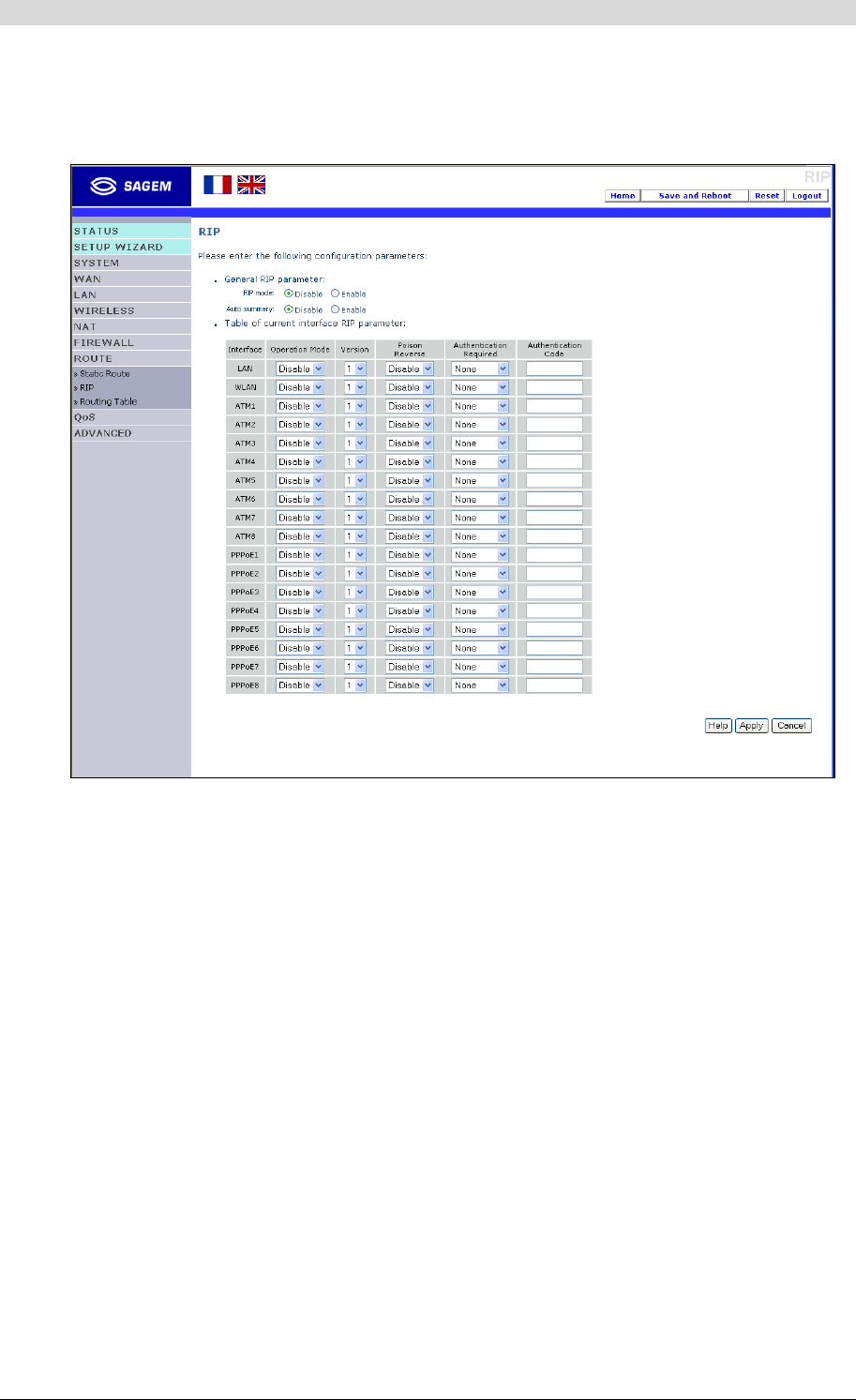Open Version dropdown for WLAN row
This screenshot has height=1400, width=856.
pyautogui.click(x=355, y=387)
